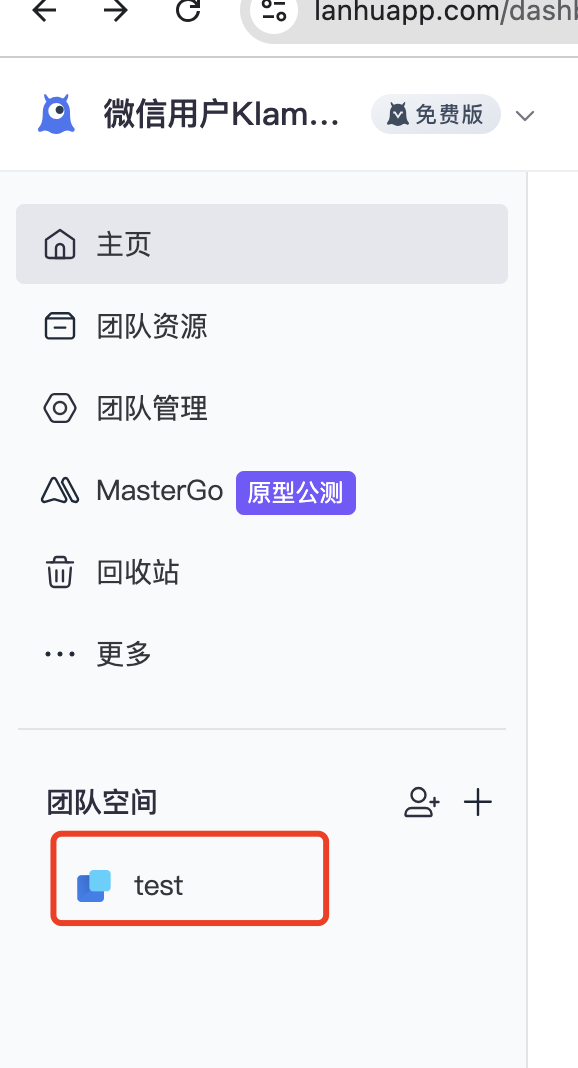The image size is (578, 1068).
Task: Create new team space with plus icon
Action: (x=478, y=802)
